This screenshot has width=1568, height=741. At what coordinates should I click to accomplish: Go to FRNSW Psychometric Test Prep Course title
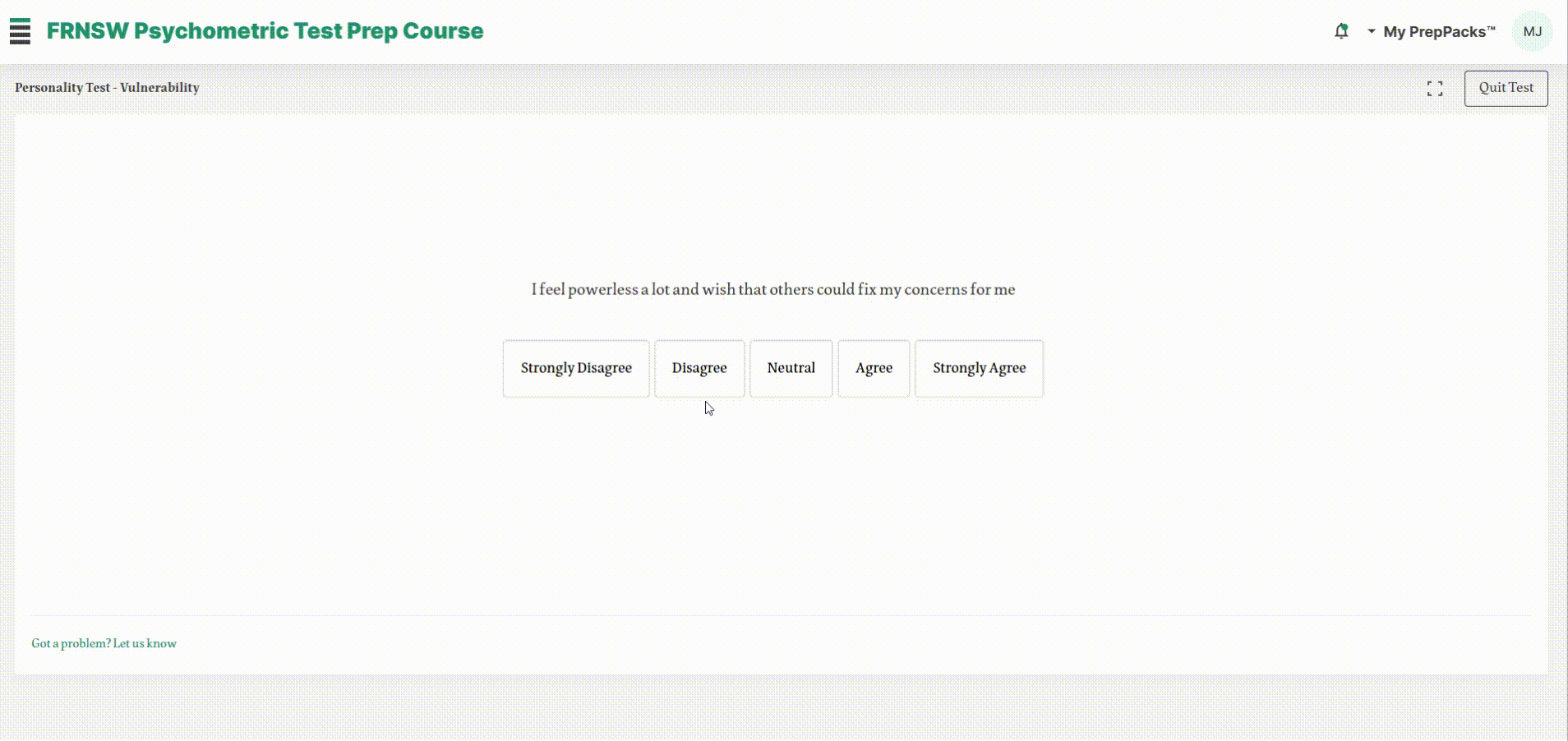pos(265,31)
